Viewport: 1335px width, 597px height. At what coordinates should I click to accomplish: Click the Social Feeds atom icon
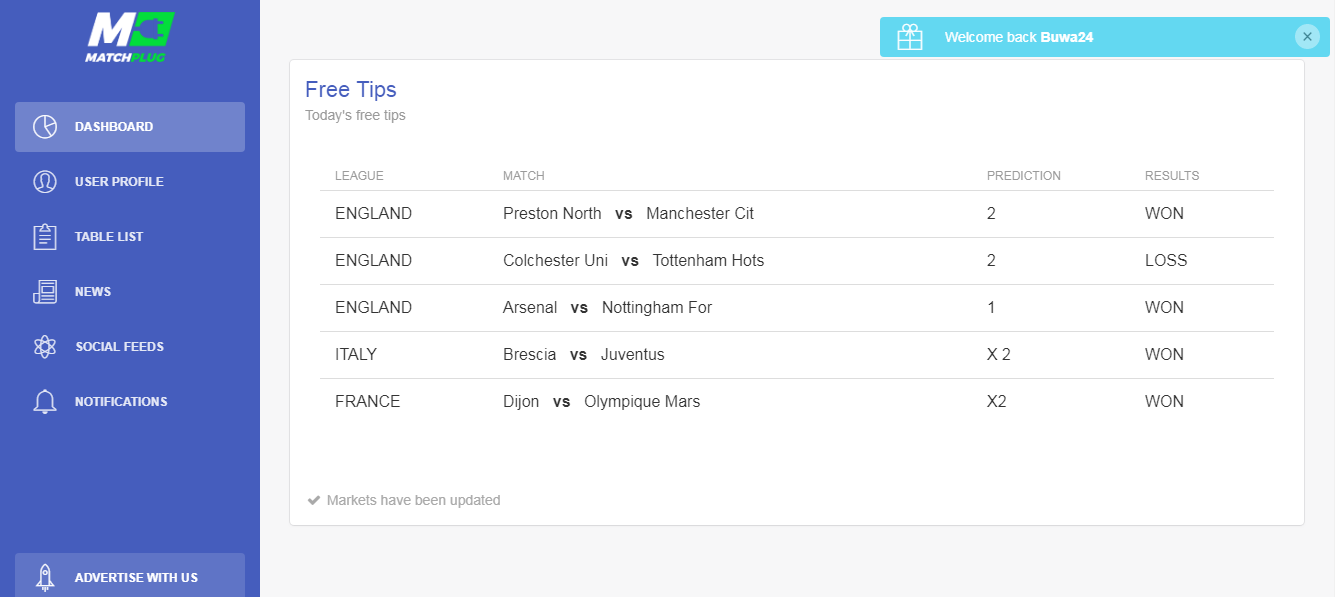[x=45, y=347]
